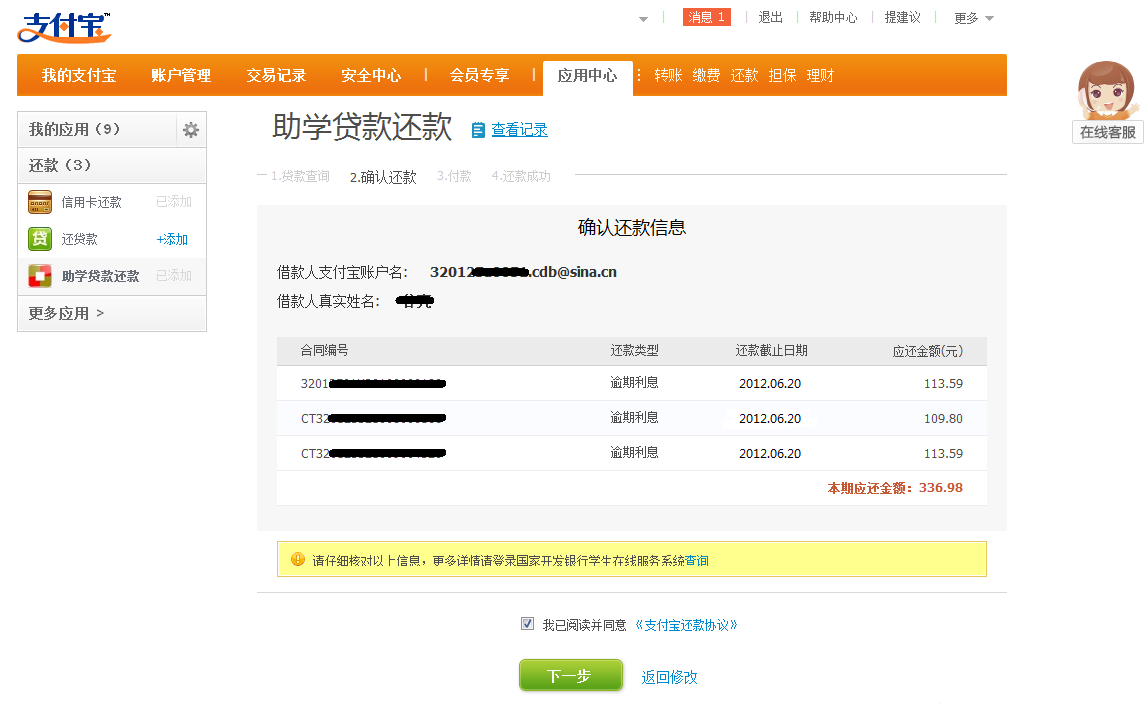
Task: Click +添加 next to 还贷款
Action: (x=172, y=239)
